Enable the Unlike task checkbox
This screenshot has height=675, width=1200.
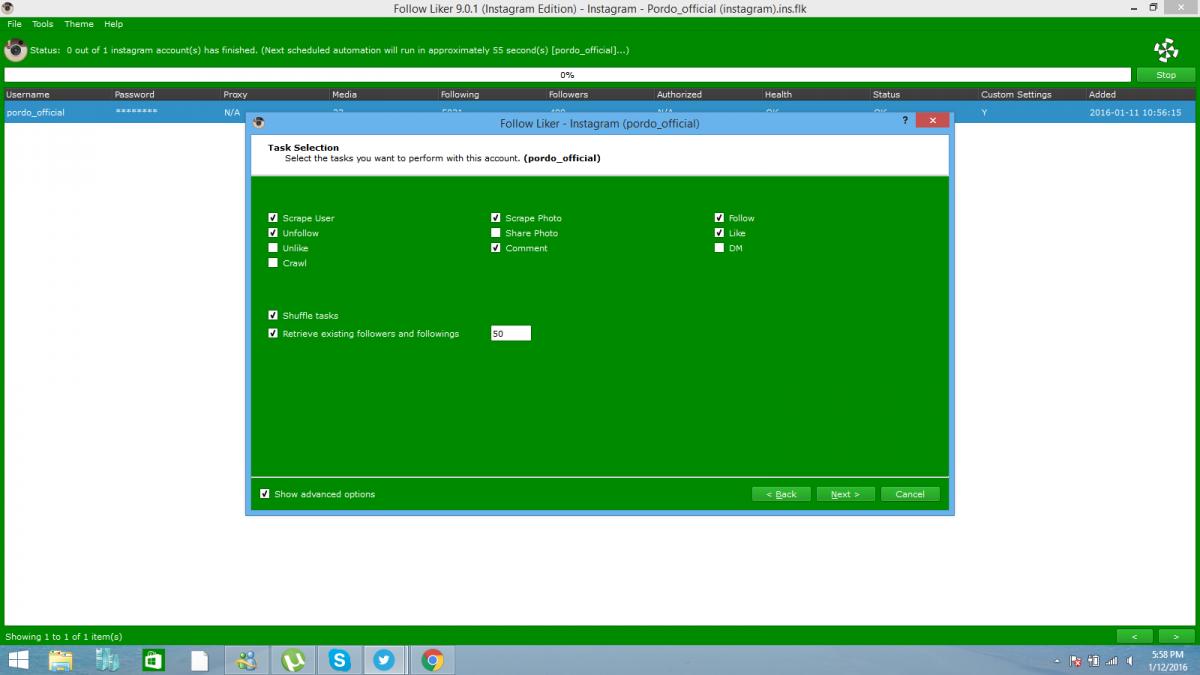[x=273, y=248]
